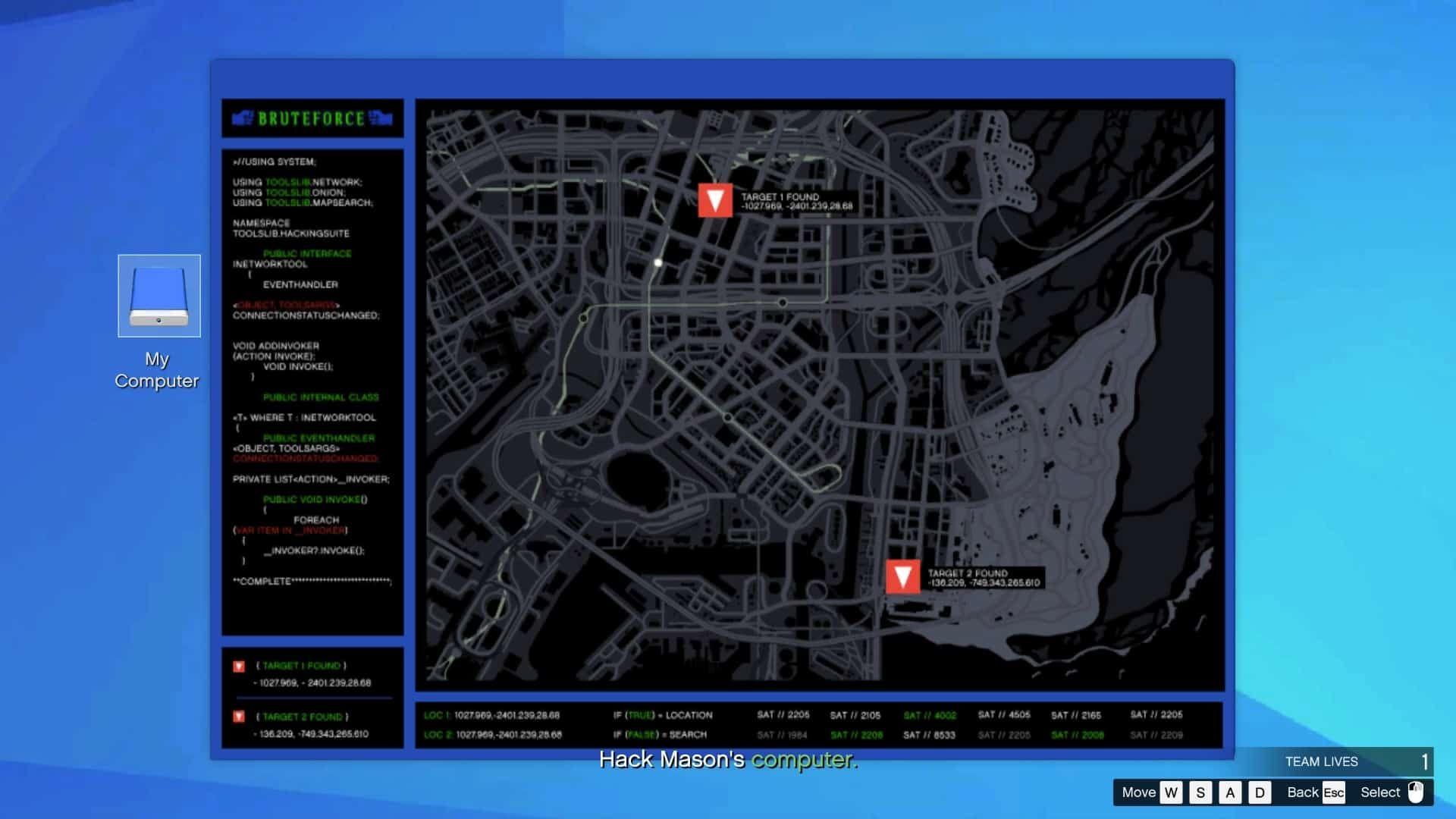
Task: Click the Target 1 Found map label
Action: click(x=796, y=201)
